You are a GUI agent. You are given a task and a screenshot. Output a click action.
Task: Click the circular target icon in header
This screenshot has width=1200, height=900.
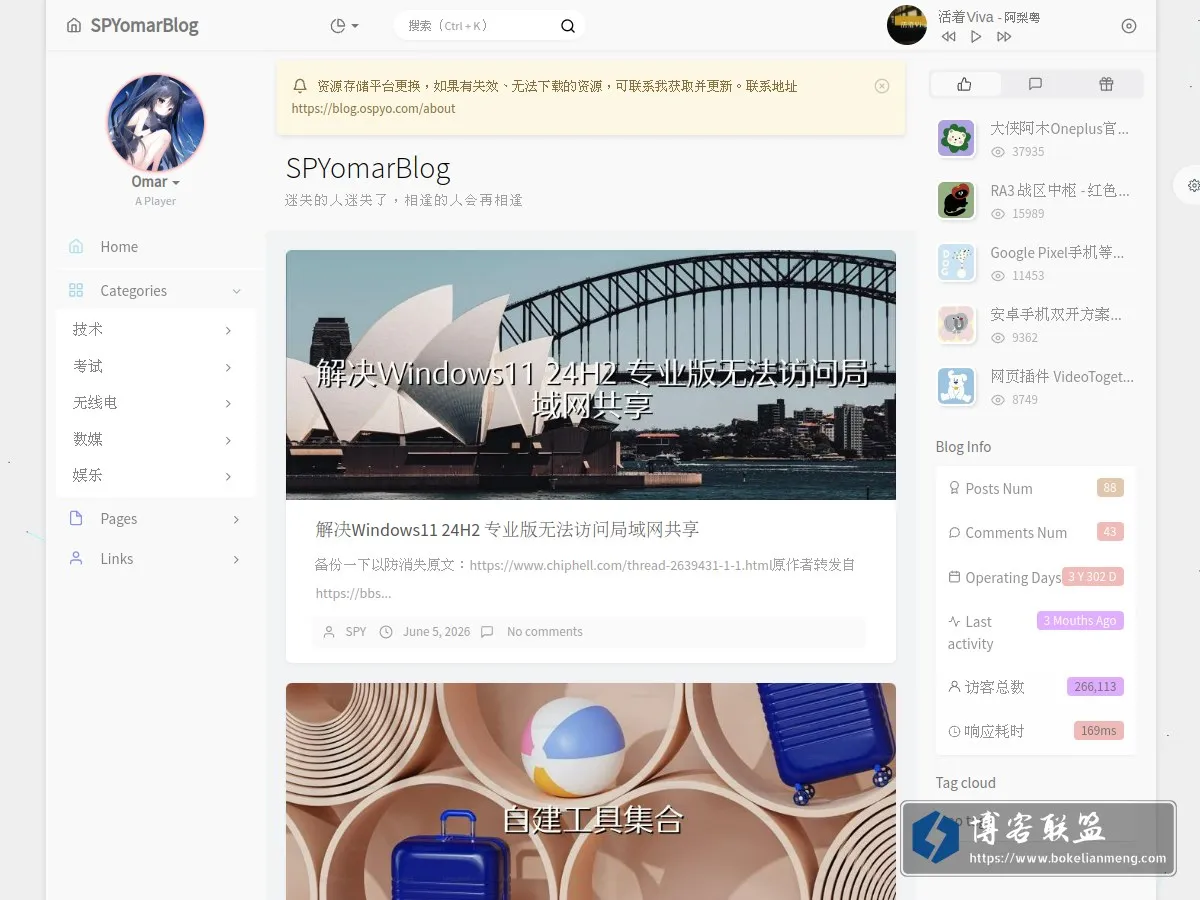1129,26
